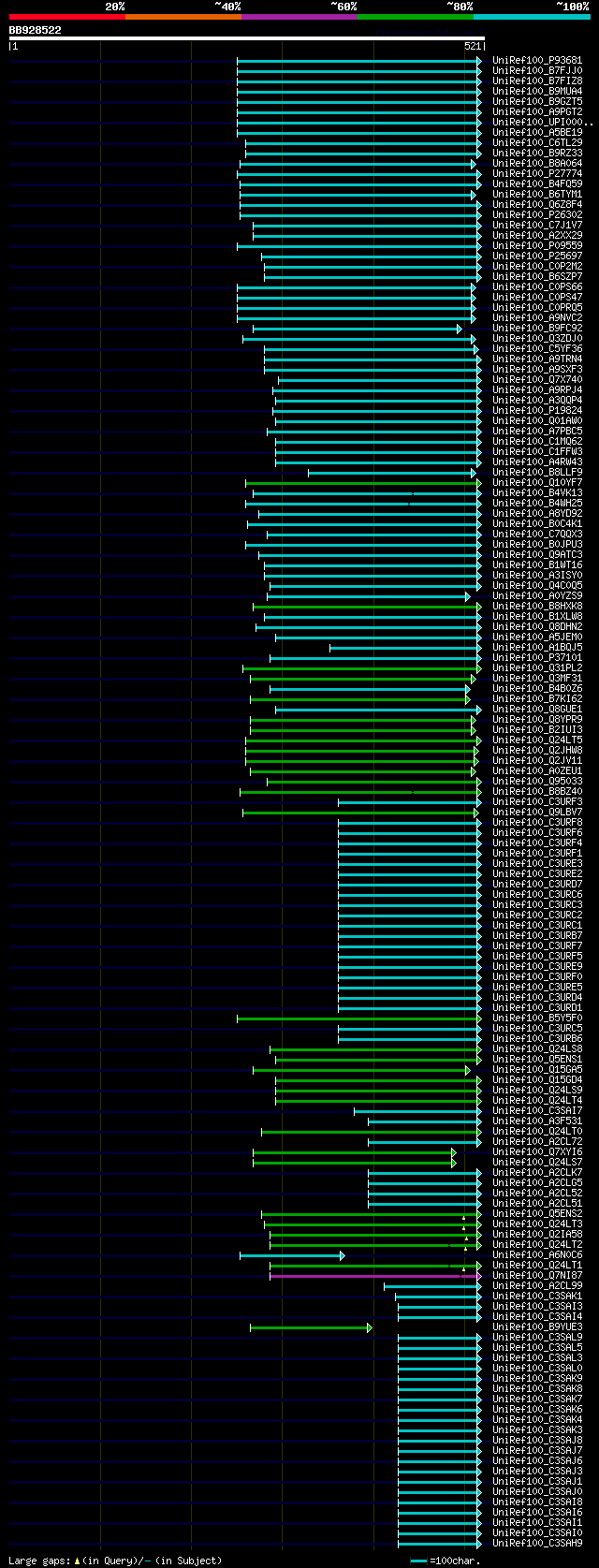This screenshot has width=599, height=1568.
Task: Select hit UniRef100_P26302
Action: tap(537, 215)
